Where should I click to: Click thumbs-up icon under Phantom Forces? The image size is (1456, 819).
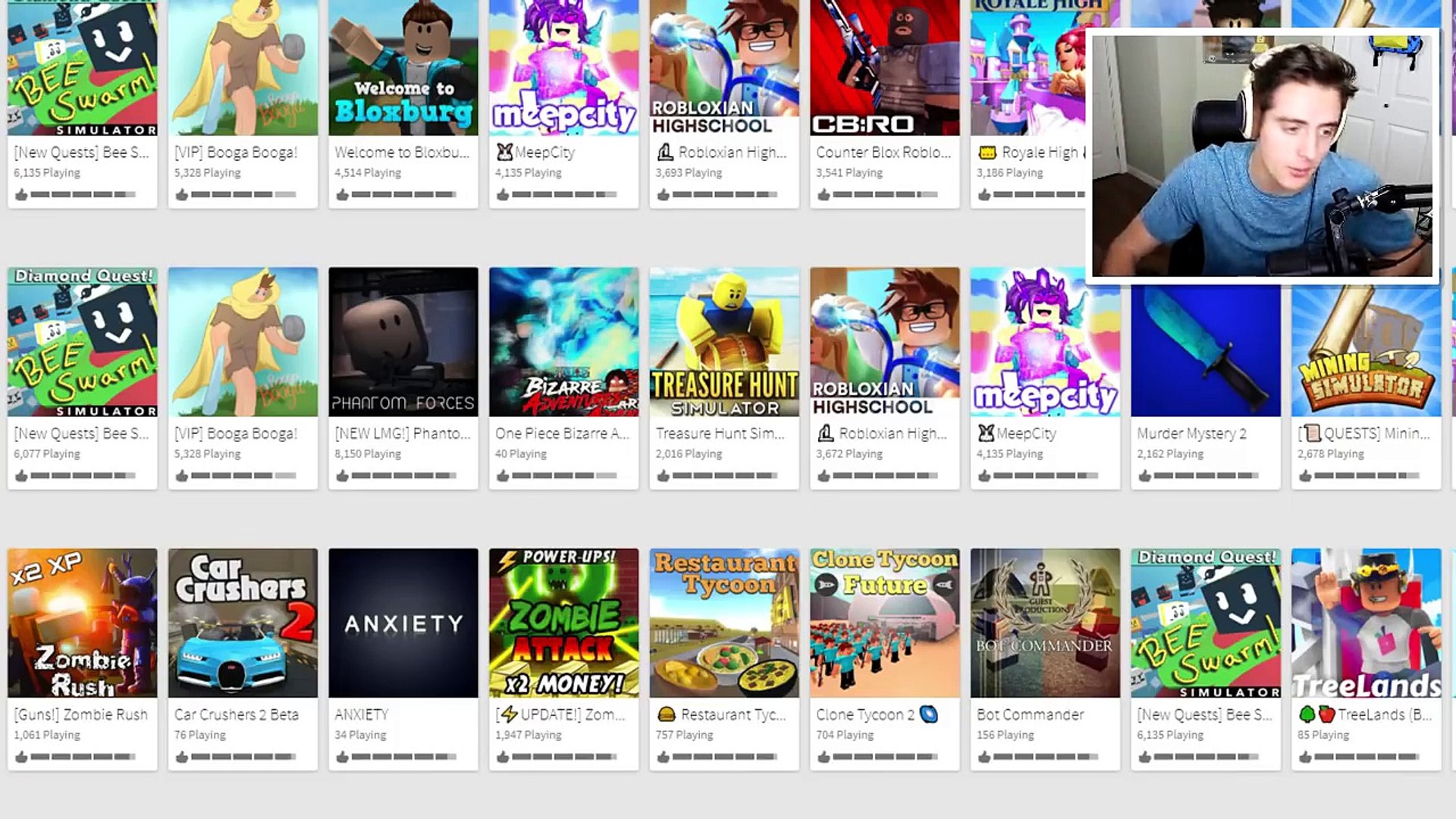click(x=342, y=476)
